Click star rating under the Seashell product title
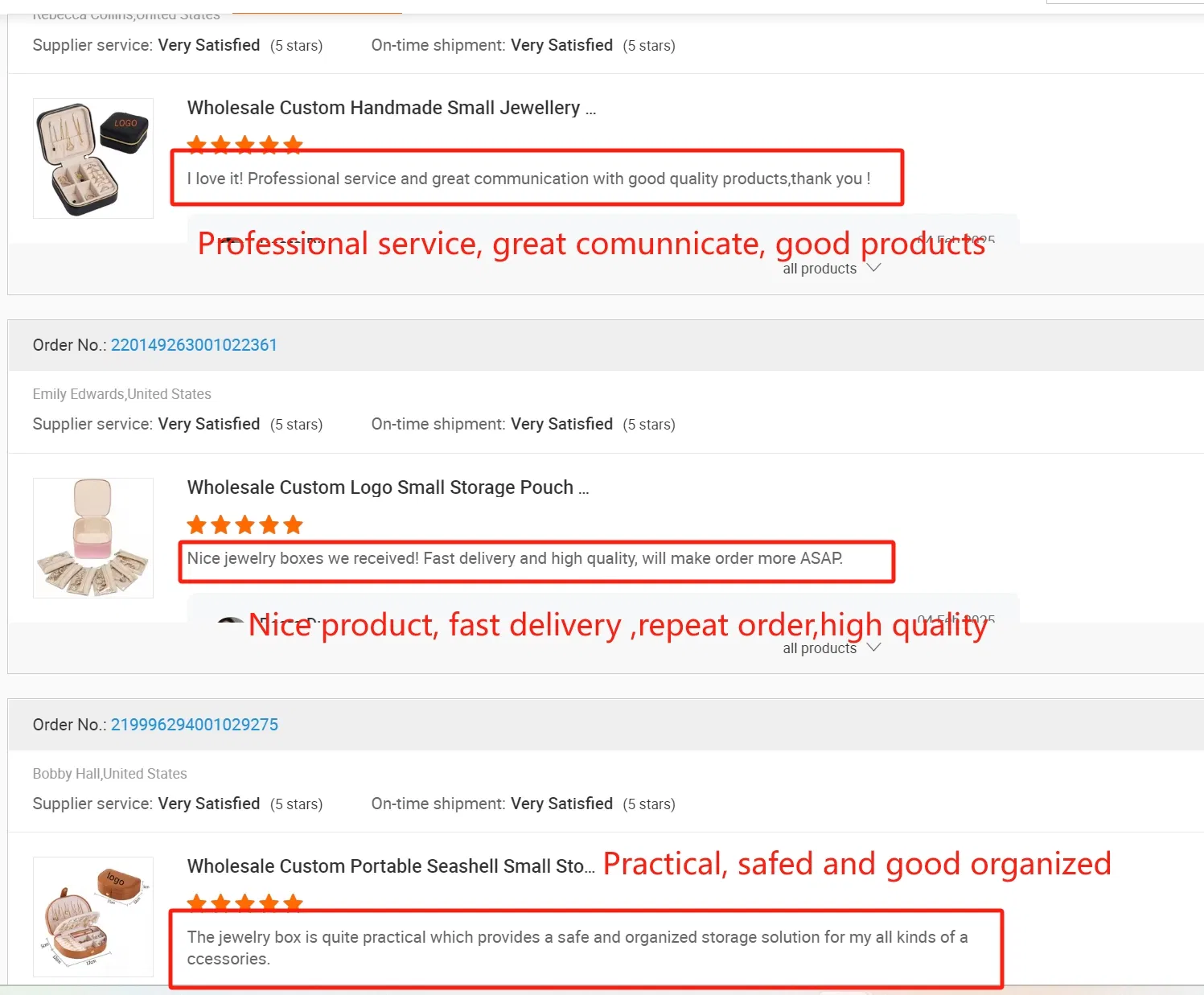1204x995 pixels. coord(244,903)
